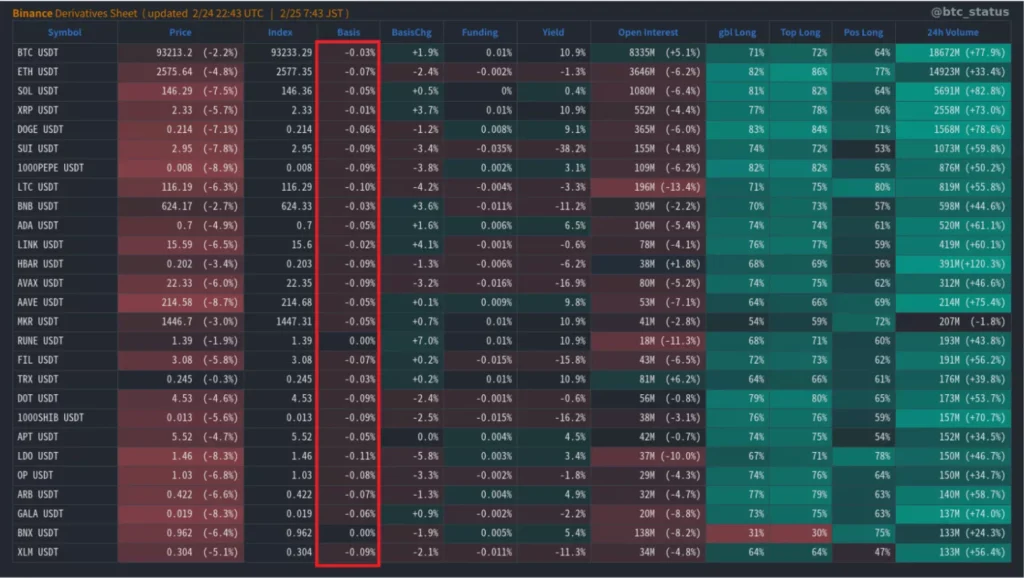1024x578 pixels.
Task: Click the @btc_status handle
Action: click(x=970, y=12)
